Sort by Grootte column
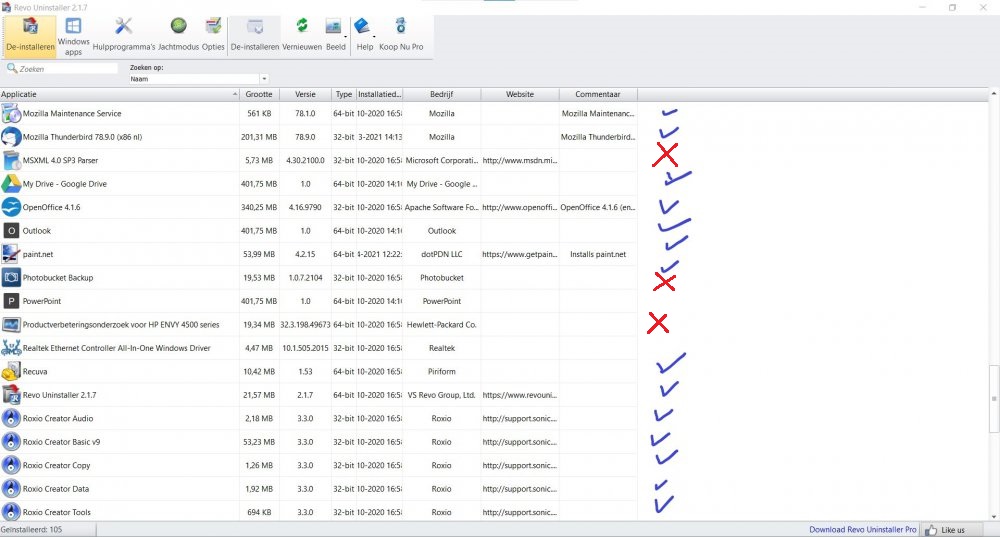The height and width of the screenshot is (537, 1000). 259,94
